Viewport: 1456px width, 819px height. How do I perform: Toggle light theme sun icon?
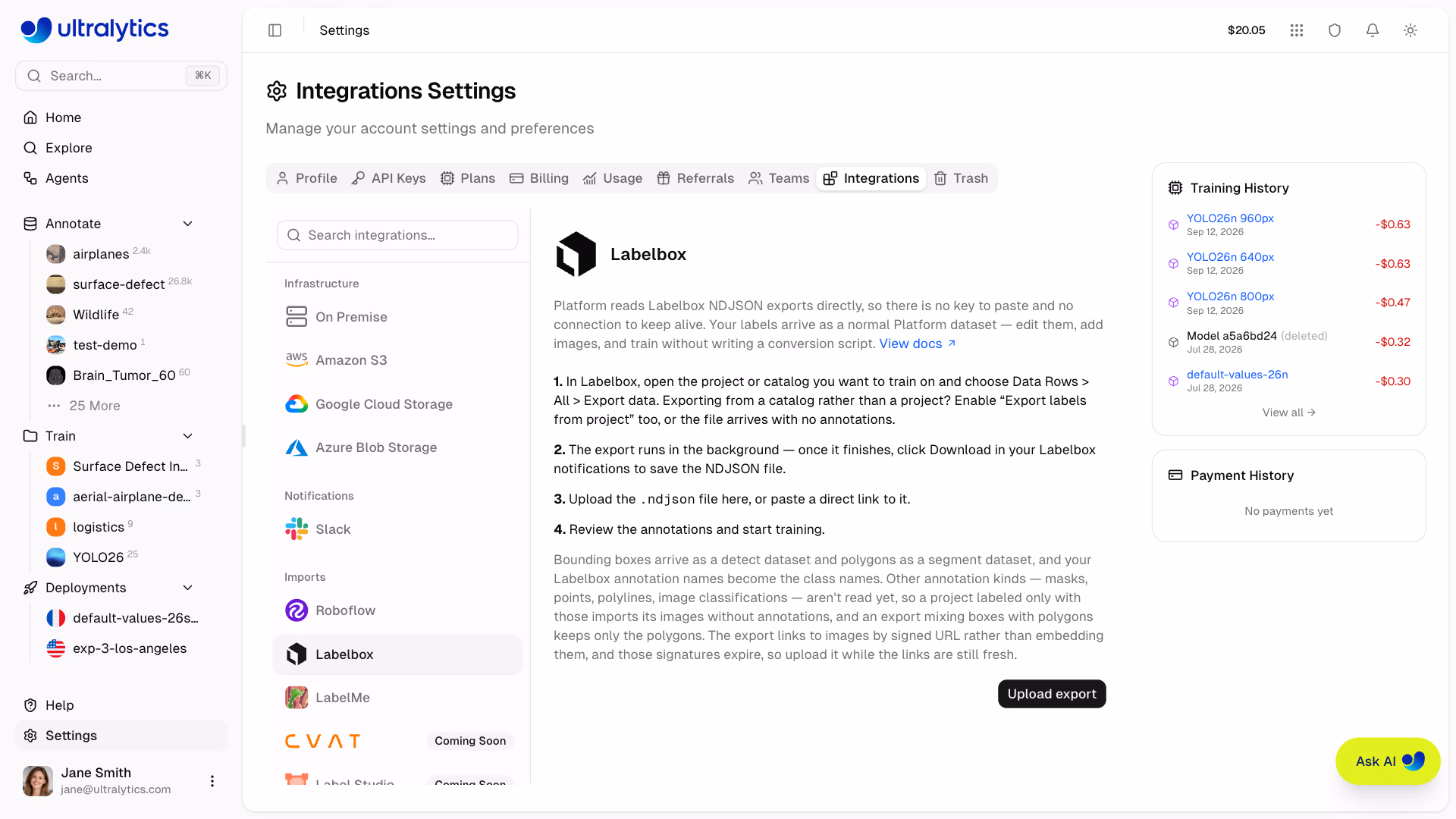click(1410, 30)
